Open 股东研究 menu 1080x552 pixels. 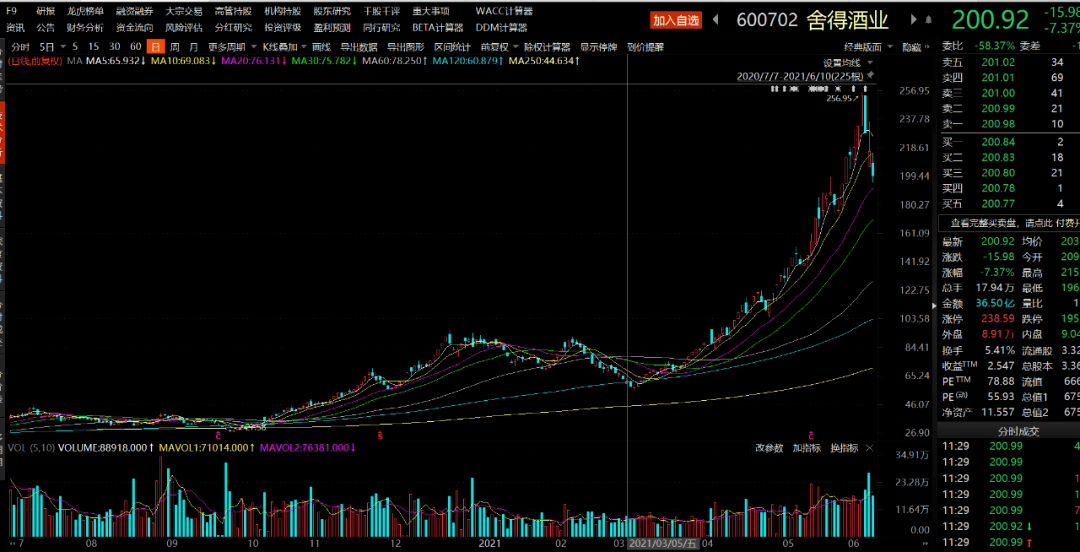[x=332, y=12]
